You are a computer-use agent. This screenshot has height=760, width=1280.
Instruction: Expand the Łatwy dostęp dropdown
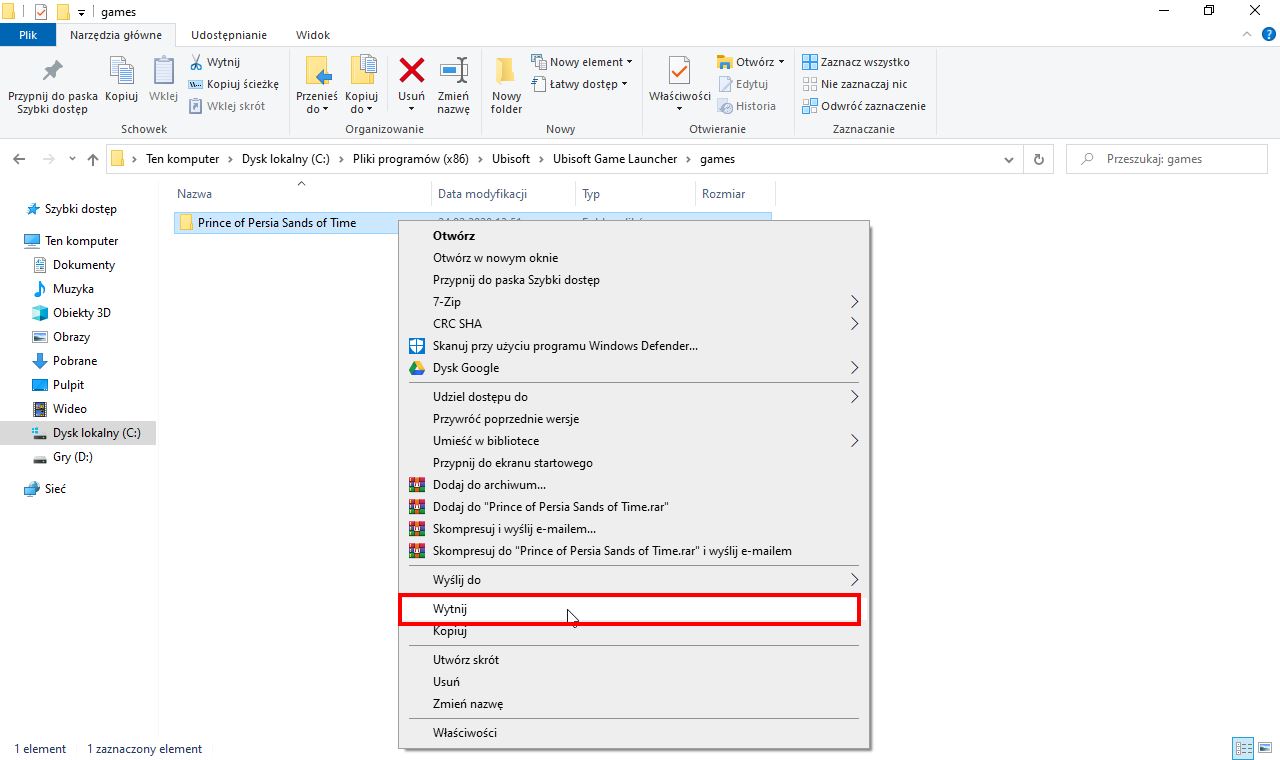624,84
